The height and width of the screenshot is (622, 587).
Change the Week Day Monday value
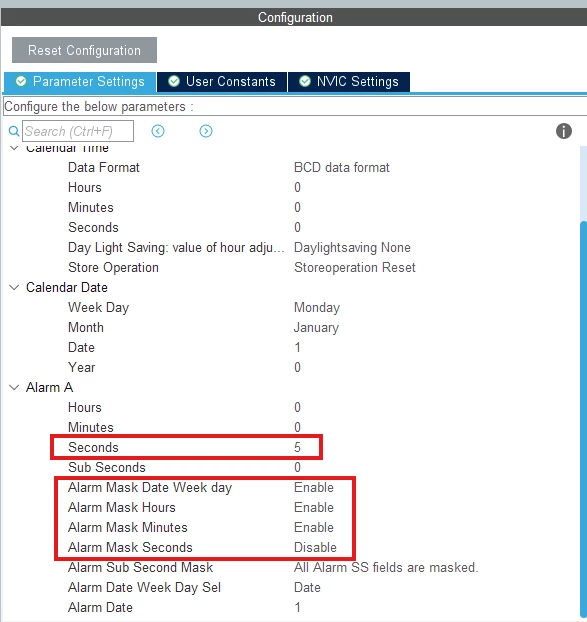coord(317,307)
